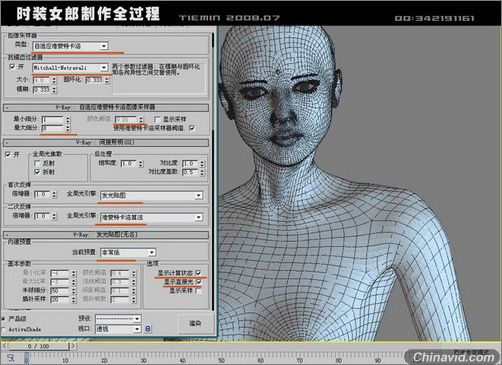502x365 pixels.
Task: Click frame 80 on the timeline
Action: tap(338, 359)
